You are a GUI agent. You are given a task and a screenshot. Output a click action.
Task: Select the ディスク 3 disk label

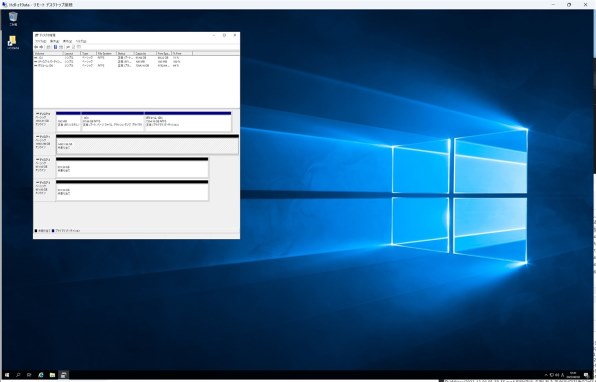click(44, 190)
